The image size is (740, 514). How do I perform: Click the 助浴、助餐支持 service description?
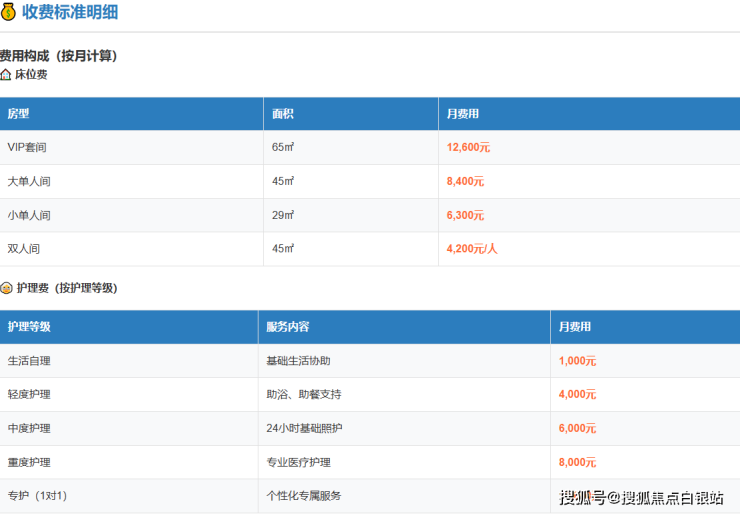click(304, 395)
